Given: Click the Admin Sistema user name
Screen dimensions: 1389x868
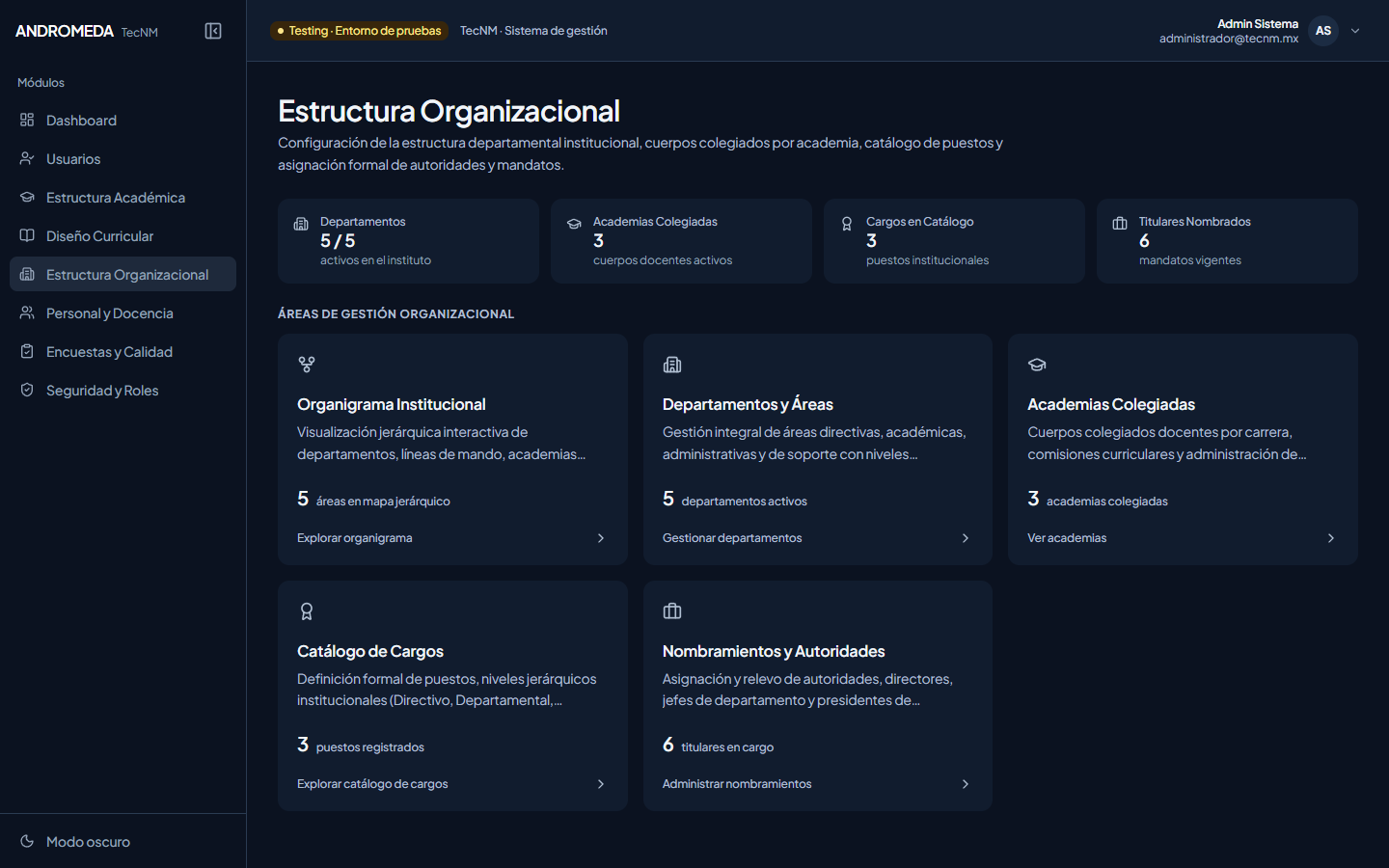Looking at the screenshot, I should pos(1258,24).
